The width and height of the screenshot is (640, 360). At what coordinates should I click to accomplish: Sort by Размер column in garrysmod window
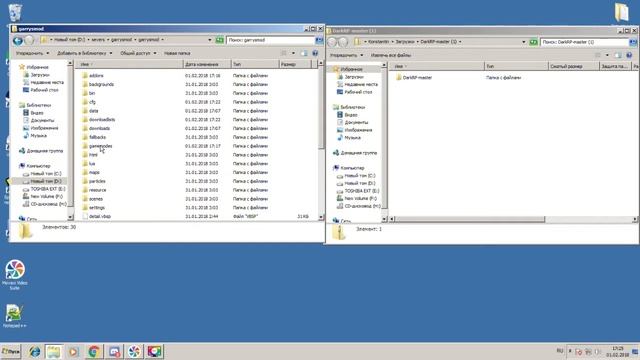tap(295, 64)
